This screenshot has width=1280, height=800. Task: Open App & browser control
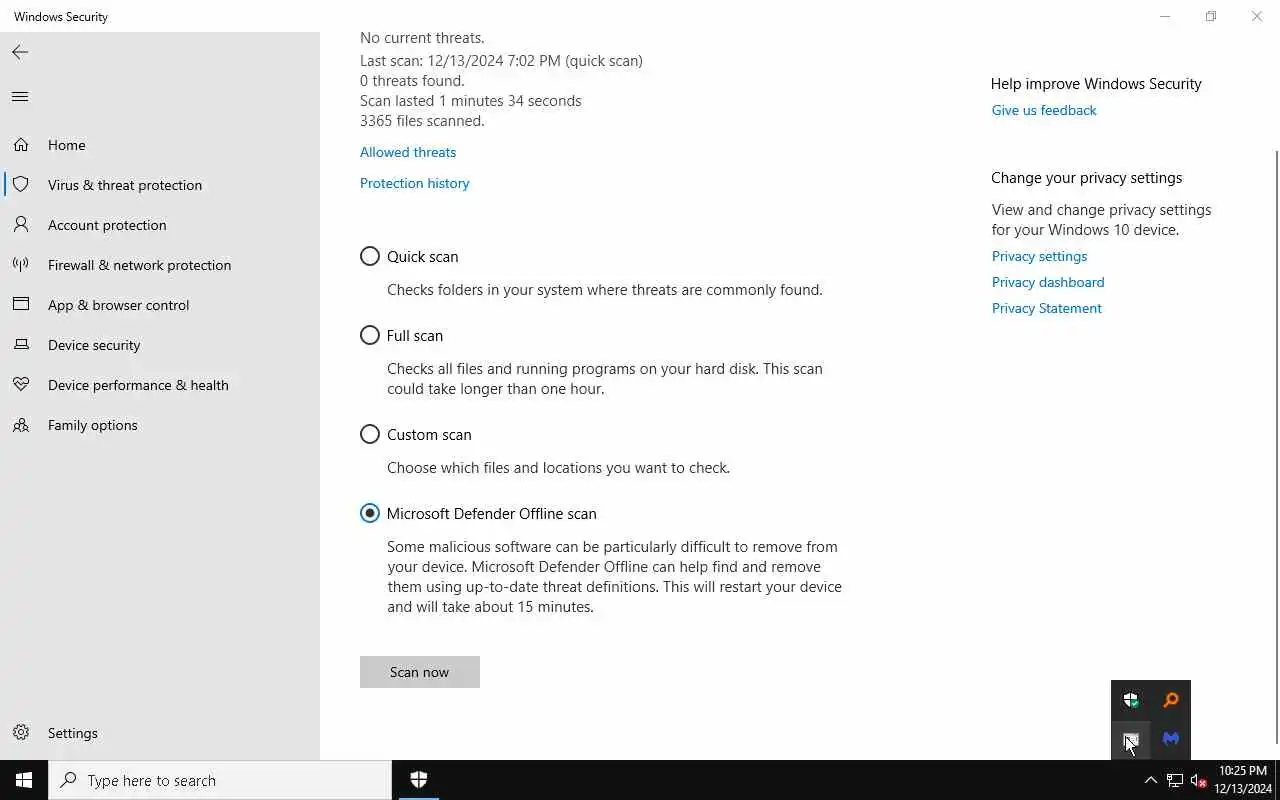click(x=160, y=305)
